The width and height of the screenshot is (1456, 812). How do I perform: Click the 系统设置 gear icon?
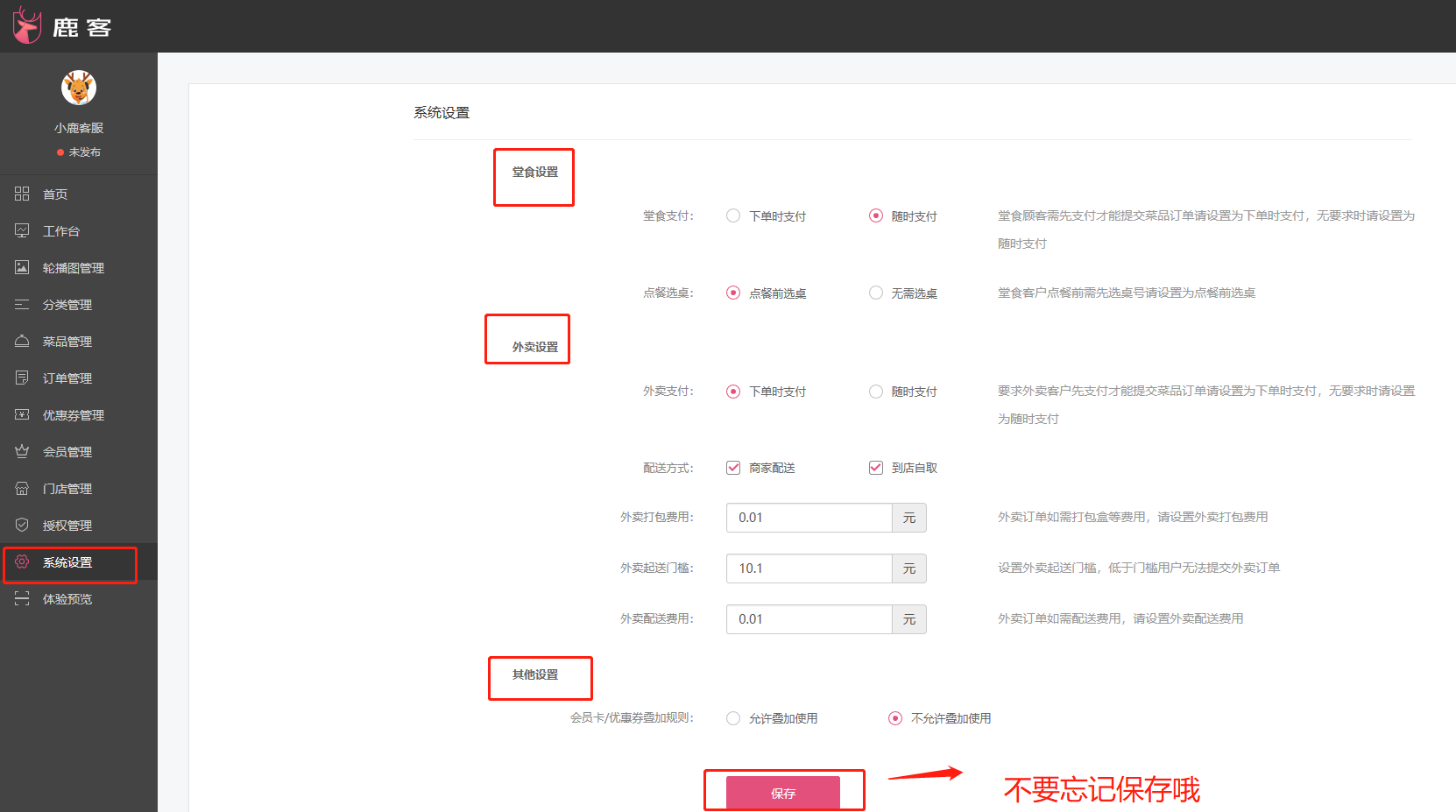click(22, 561)
